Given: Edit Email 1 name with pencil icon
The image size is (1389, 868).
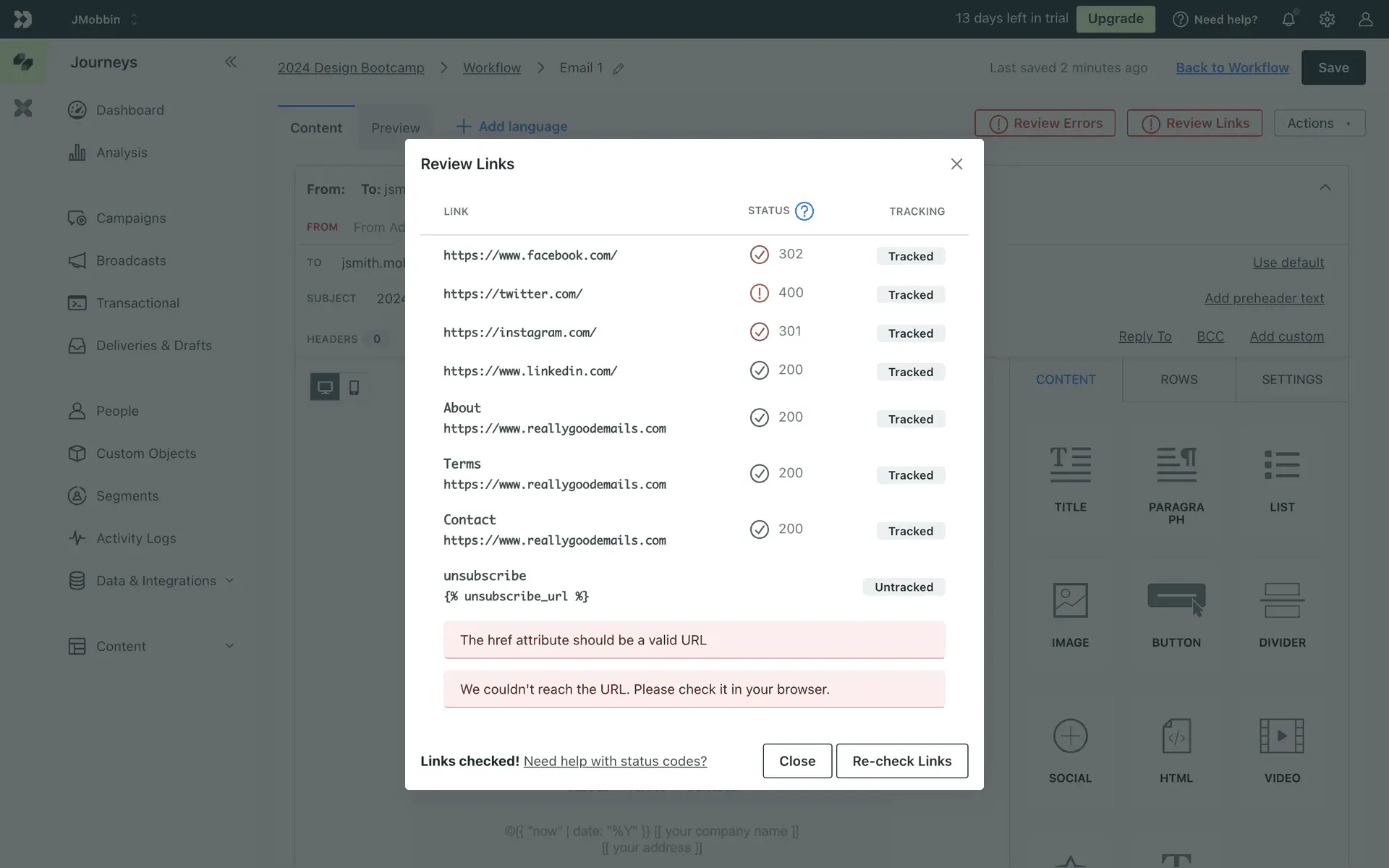Looking at the screenshot, I should (x=619, y=69).
